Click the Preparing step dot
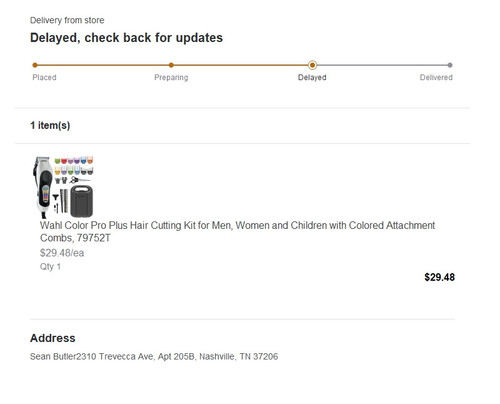The width and height of the screenshot is (500, 404). [x=171, y=65]
